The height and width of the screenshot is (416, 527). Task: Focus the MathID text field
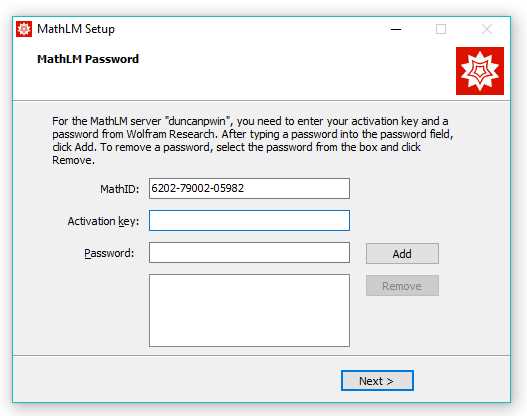pyautogui.click(x=249, y=189)
